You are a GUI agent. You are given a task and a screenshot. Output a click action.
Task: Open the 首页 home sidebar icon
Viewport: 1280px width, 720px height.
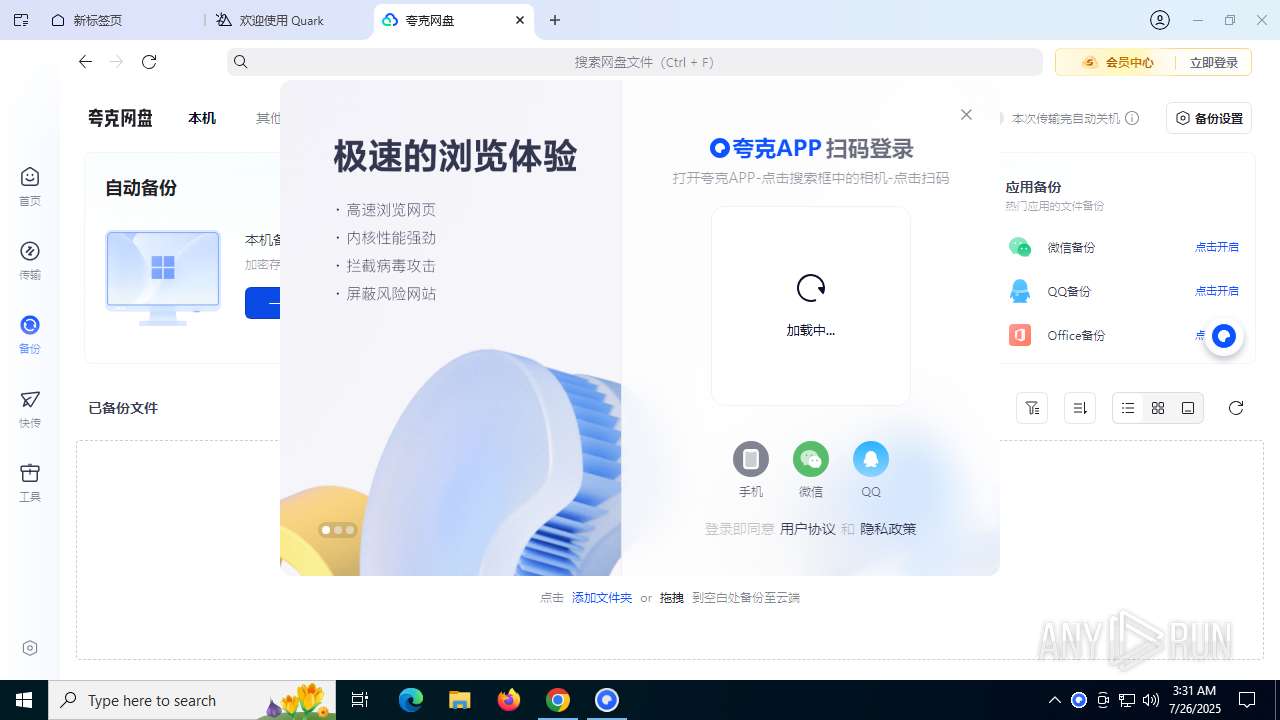tap(30, 186)
